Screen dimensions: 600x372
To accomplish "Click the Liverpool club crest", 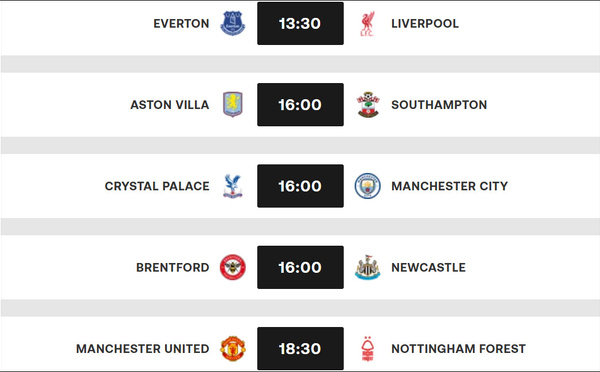I will pos(367,23).
